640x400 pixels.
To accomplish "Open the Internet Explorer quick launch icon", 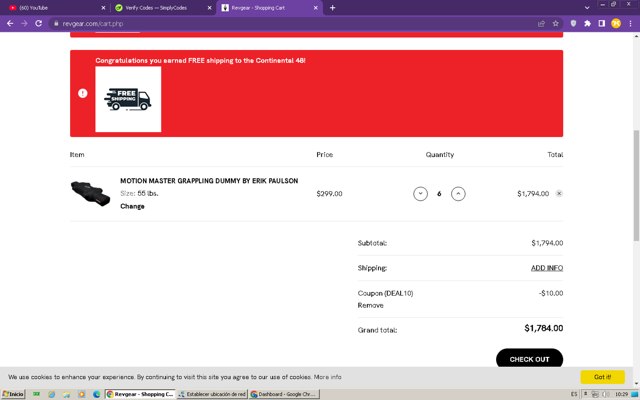I will [x=51, y=394].
